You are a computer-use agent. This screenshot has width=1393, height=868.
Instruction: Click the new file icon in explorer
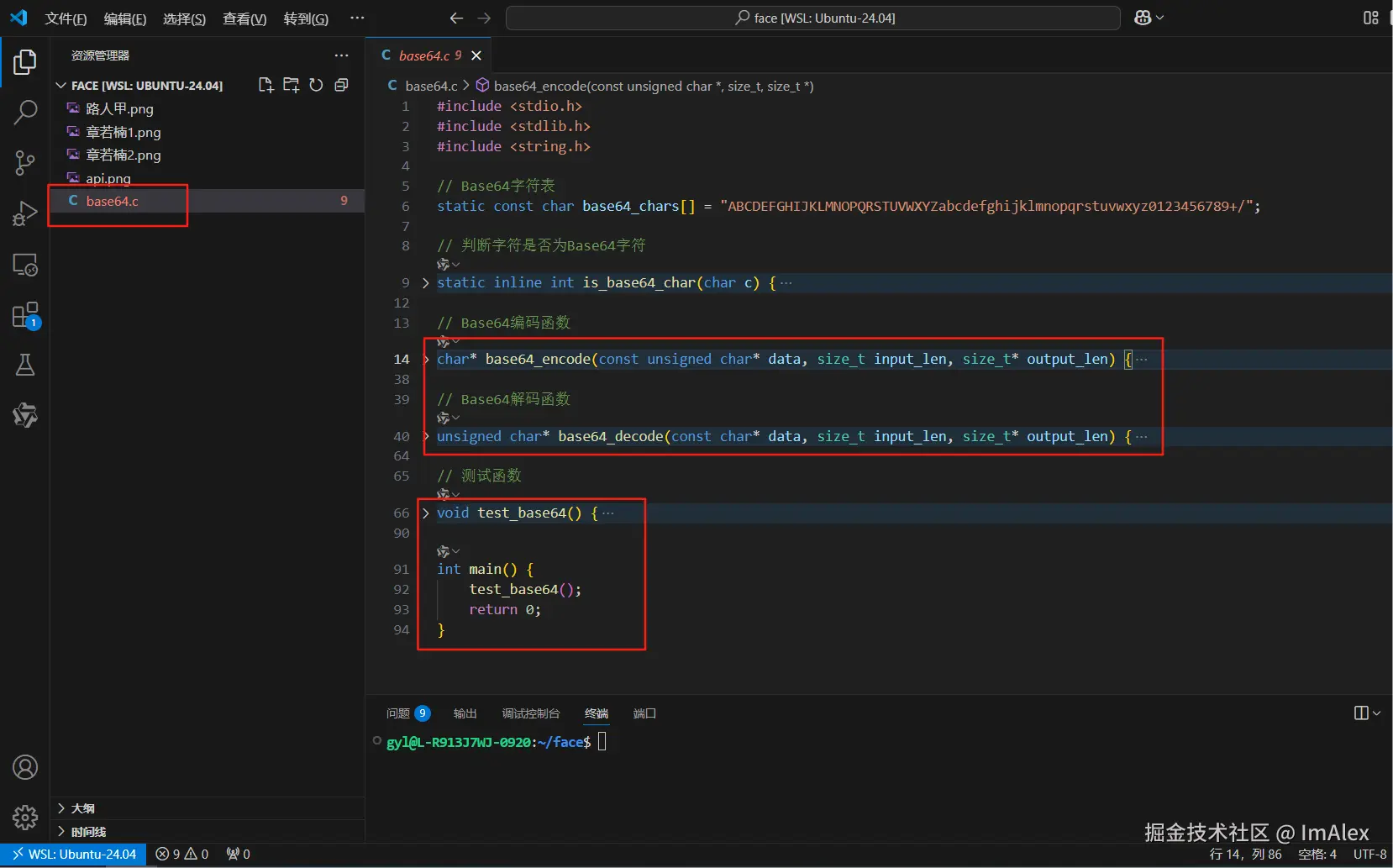pos(265,85)
